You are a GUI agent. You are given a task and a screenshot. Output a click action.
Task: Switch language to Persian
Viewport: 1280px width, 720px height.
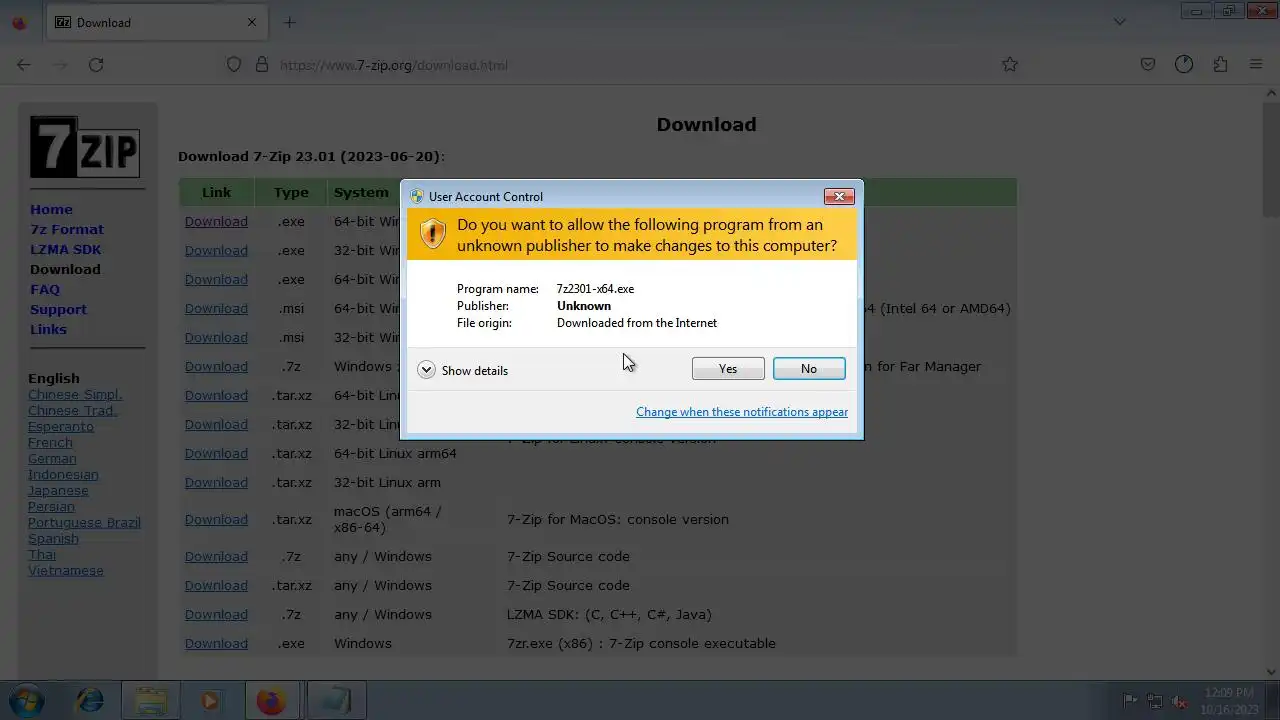(x=51, y=506)
